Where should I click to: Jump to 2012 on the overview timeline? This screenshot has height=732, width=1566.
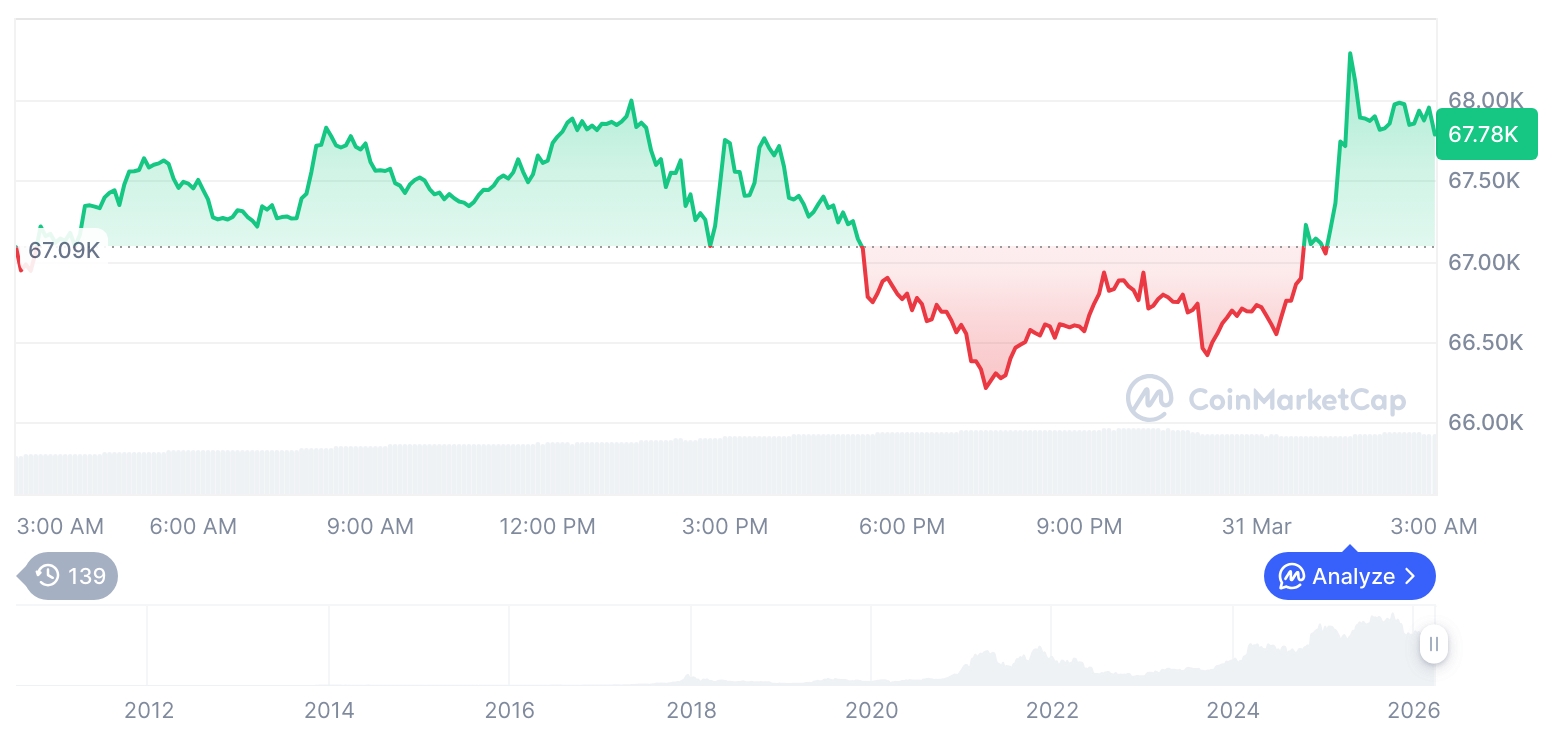coord(148,711)
